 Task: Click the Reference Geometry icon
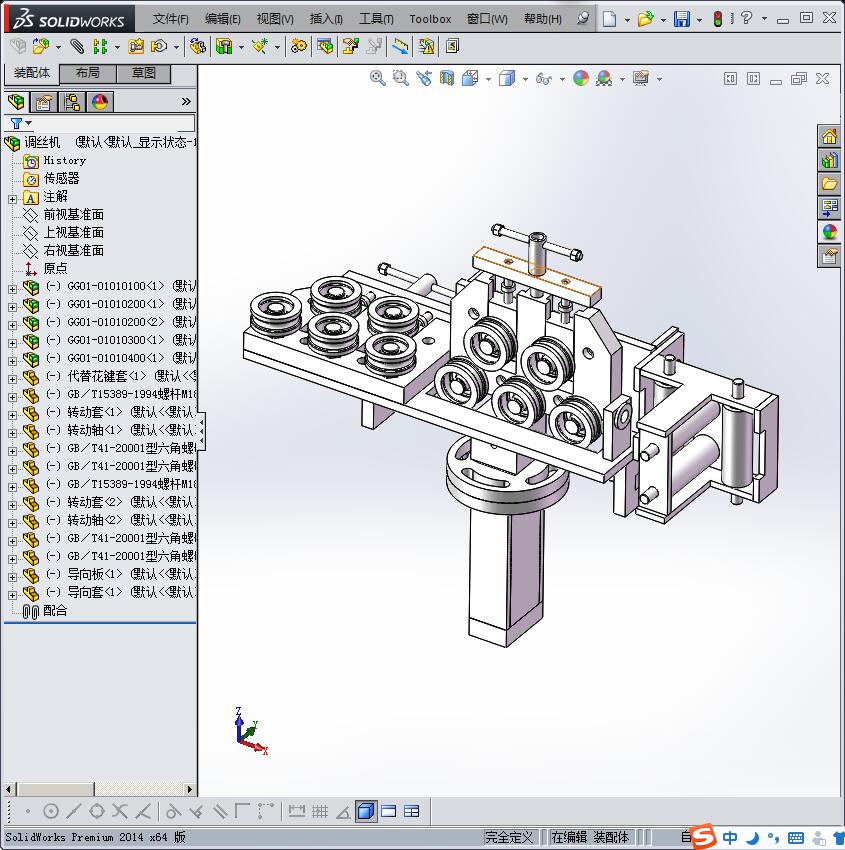click(x=260, y=47)
